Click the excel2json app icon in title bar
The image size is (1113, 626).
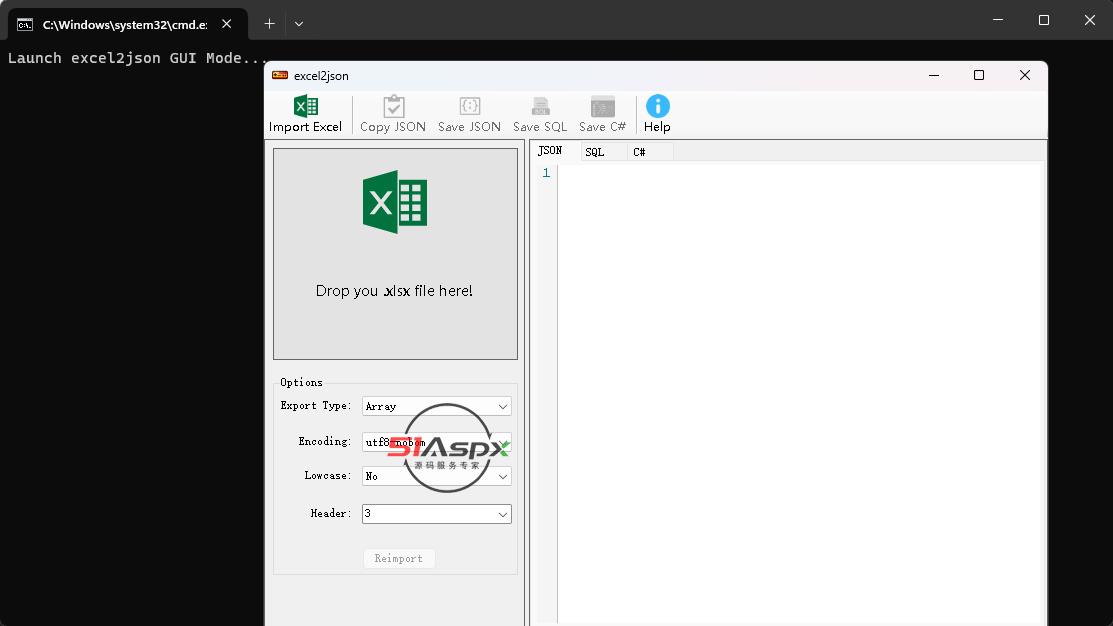(280, 76)
